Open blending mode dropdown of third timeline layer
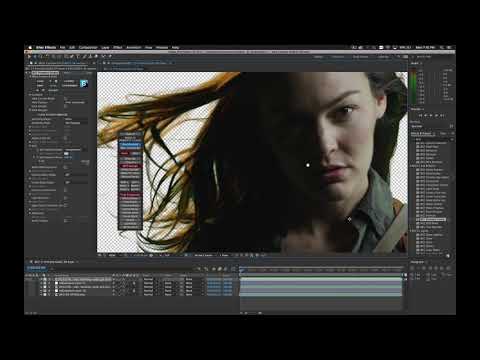480x360 pixels. [151, 287]
